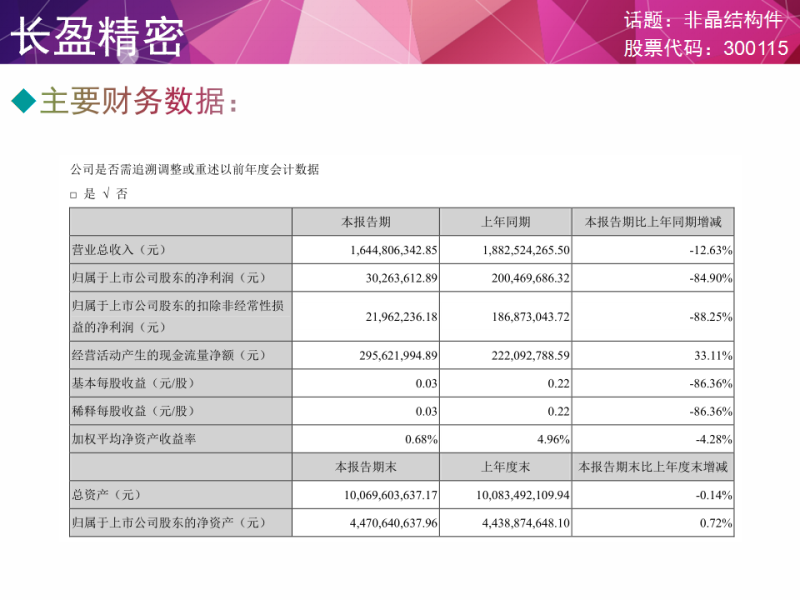This screenshot has height=600, width=800.
Task: Tick the 是 checkbox
Action: [73, 195]
